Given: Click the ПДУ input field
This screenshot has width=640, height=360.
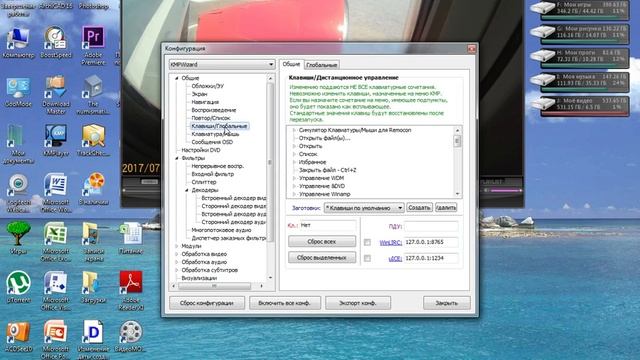Looking at the screenshot, I should coord(431,226).
